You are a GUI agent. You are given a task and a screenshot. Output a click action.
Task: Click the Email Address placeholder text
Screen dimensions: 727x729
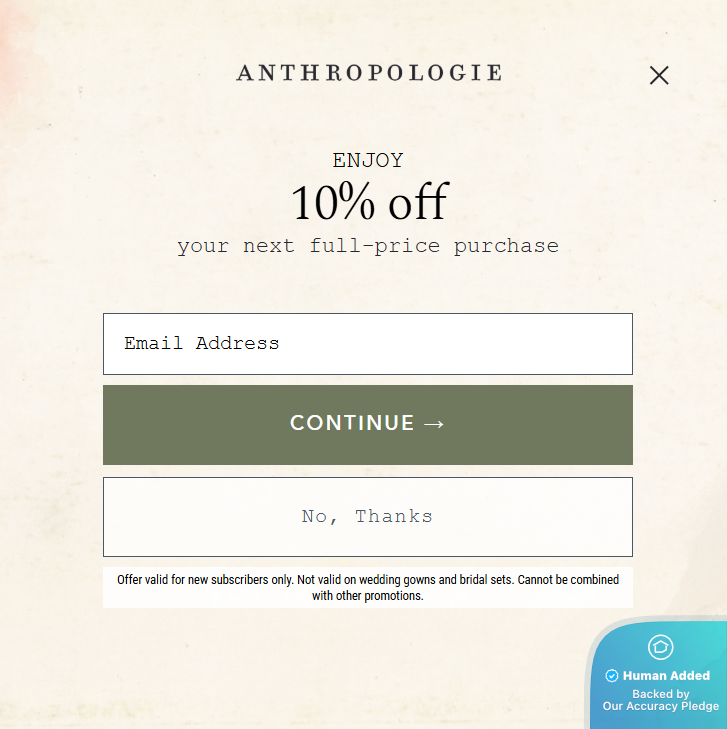click(202, 344)
